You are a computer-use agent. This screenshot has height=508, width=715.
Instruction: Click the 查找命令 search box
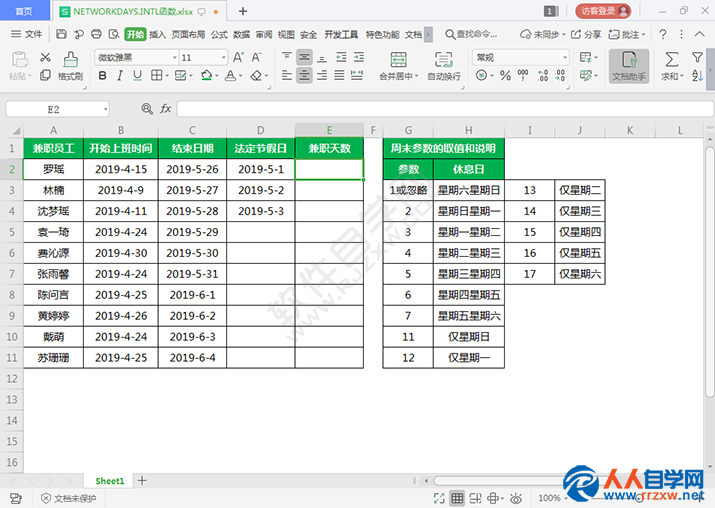(471, 34)
